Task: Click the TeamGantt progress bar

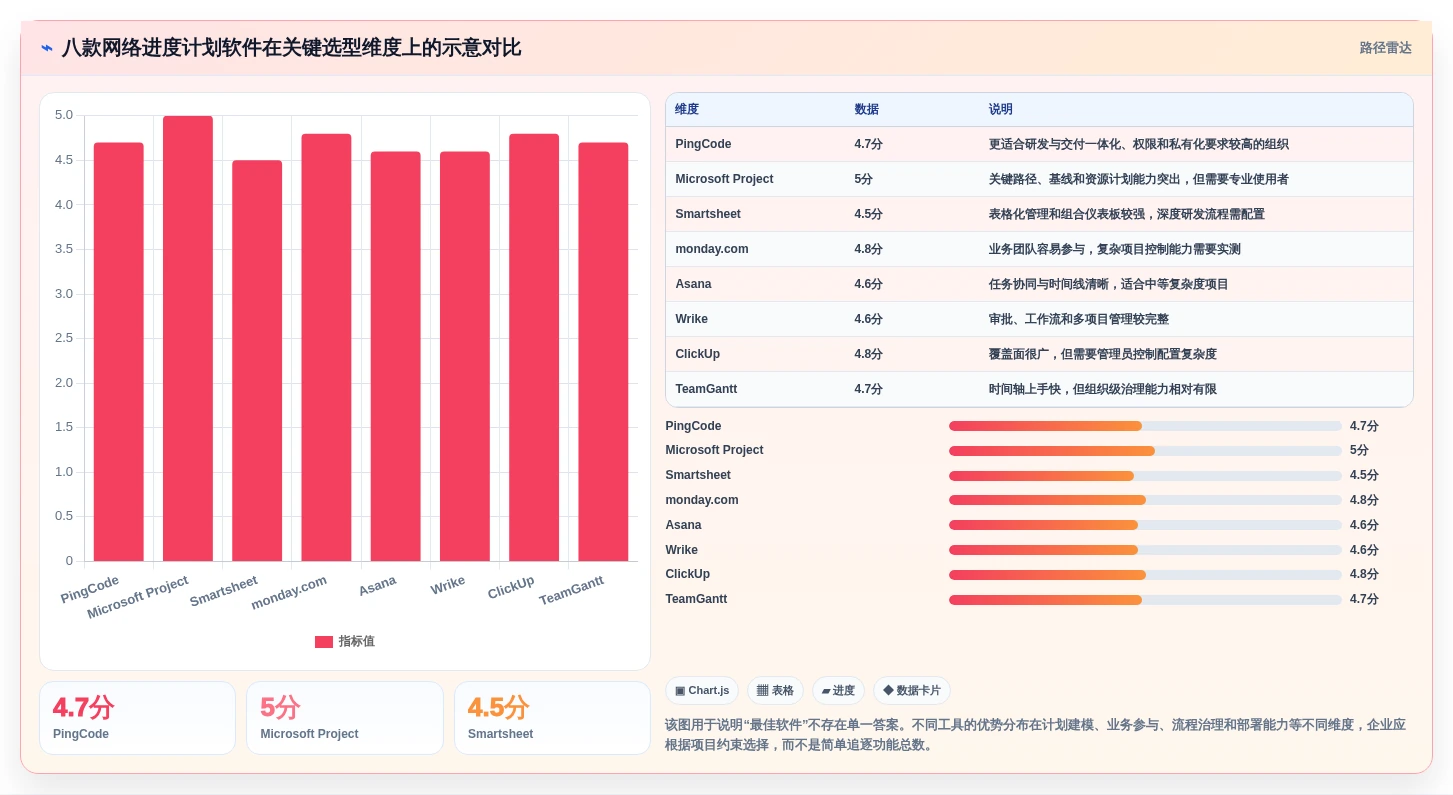Action: point(1145,600)
